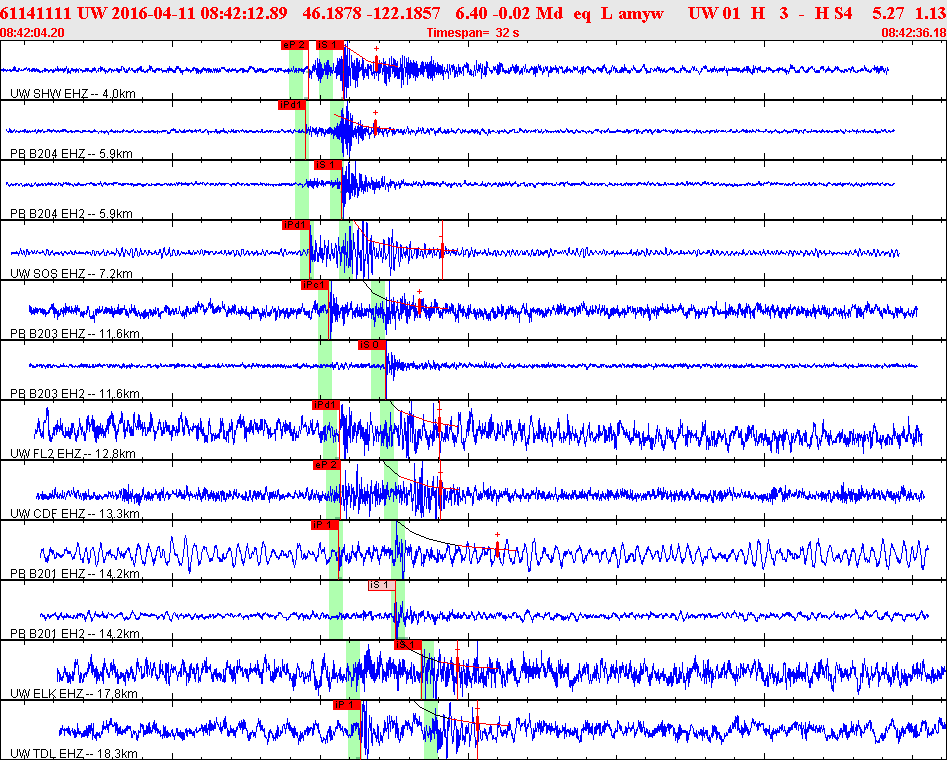The width and height of the screenshot is (947, 760).
Task: Select the S pick flag on SHW trace
Action: tap(329, 45)
